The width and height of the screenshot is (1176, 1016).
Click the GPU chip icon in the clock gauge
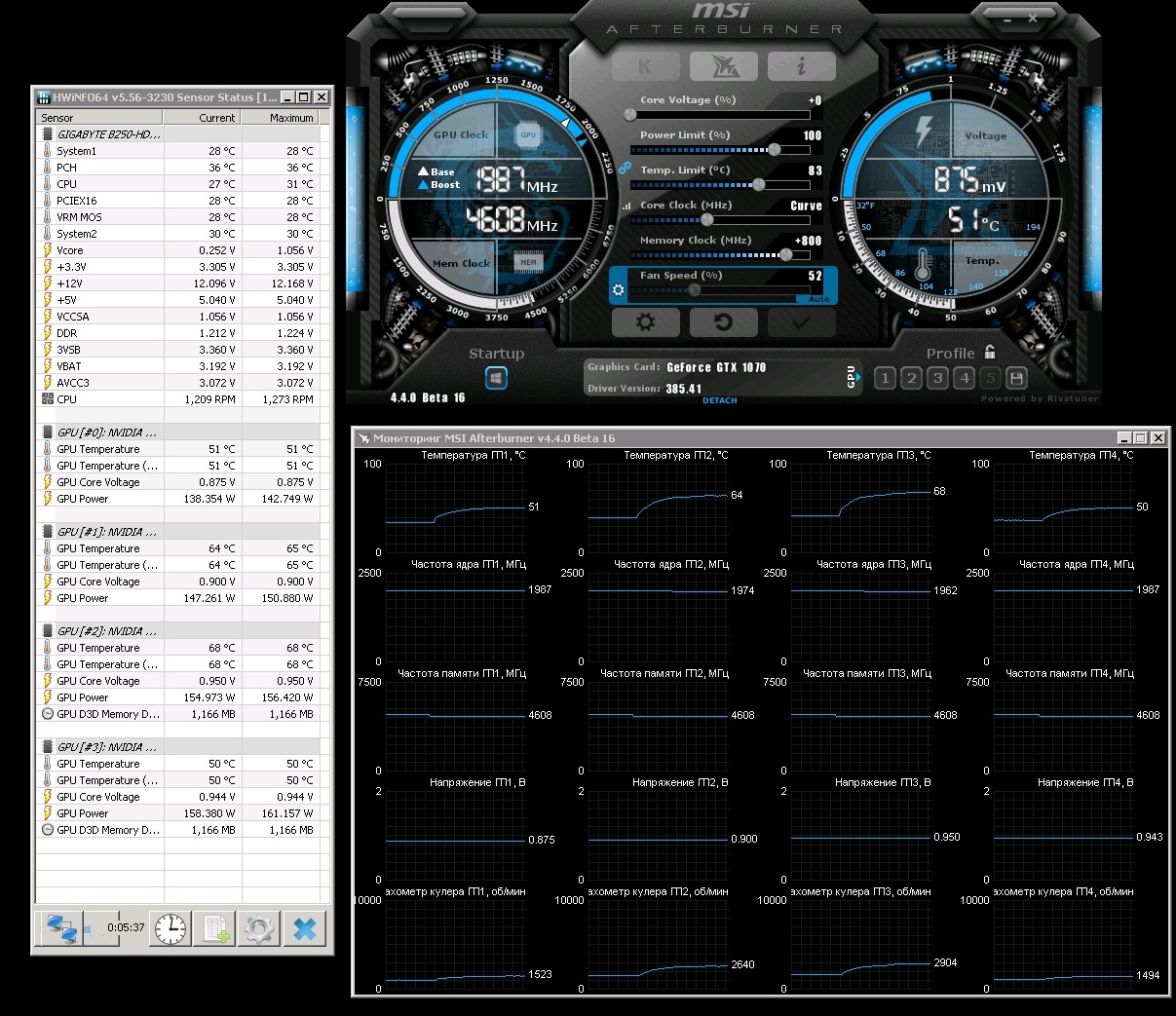tap(528, 135)
